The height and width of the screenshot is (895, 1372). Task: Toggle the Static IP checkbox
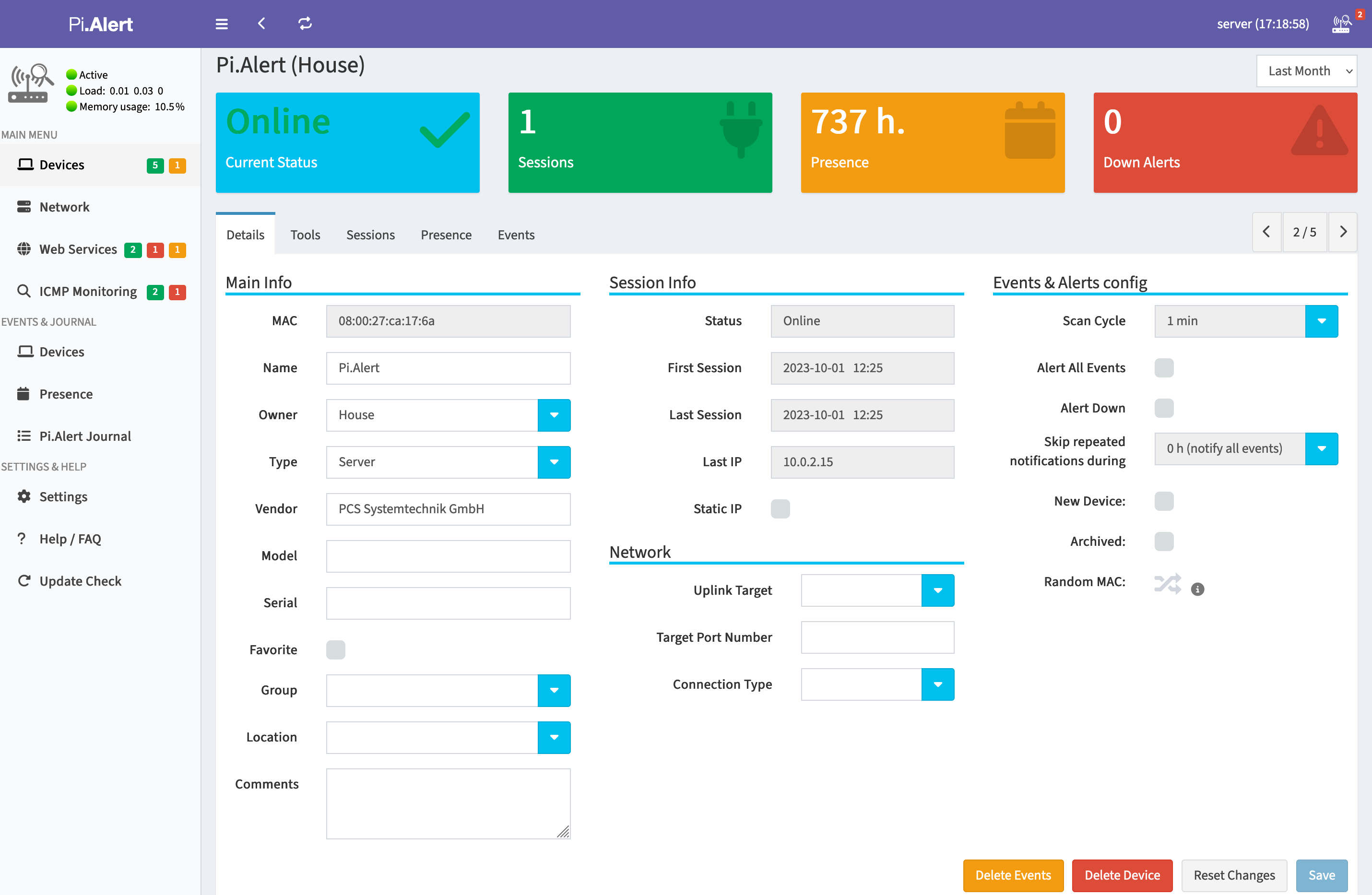780,509
